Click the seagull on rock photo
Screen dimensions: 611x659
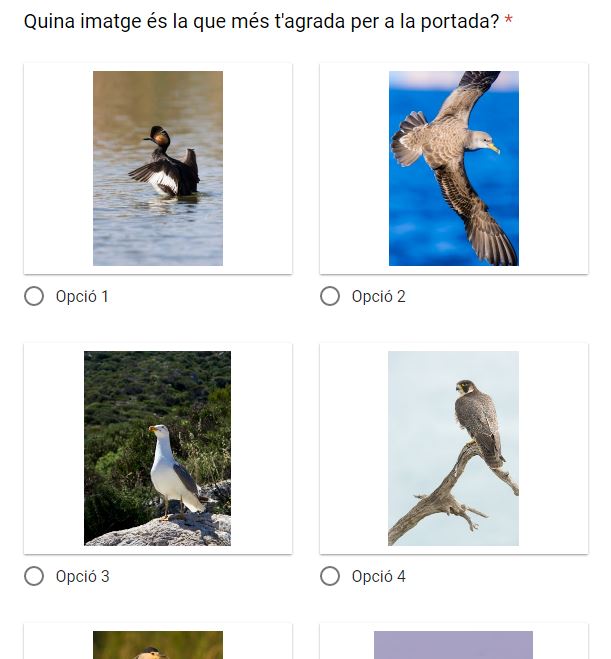[158, 448]
